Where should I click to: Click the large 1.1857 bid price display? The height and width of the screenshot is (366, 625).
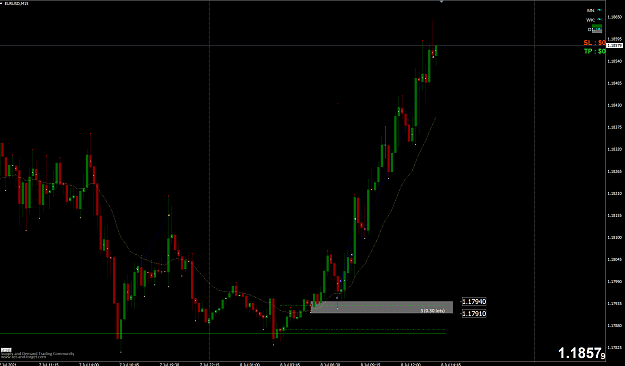(x=582, y=353)
